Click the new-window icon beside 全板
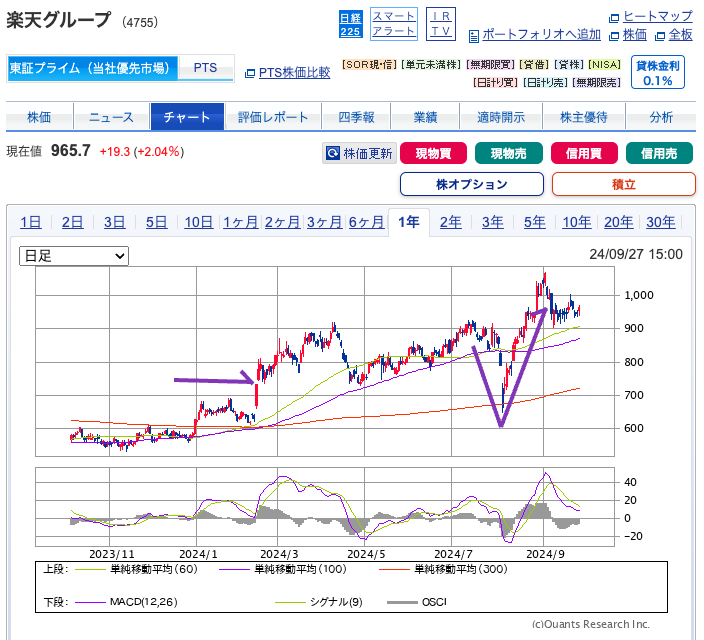The height and width of the screenshot is (640, 704). [x=660, y=36]
